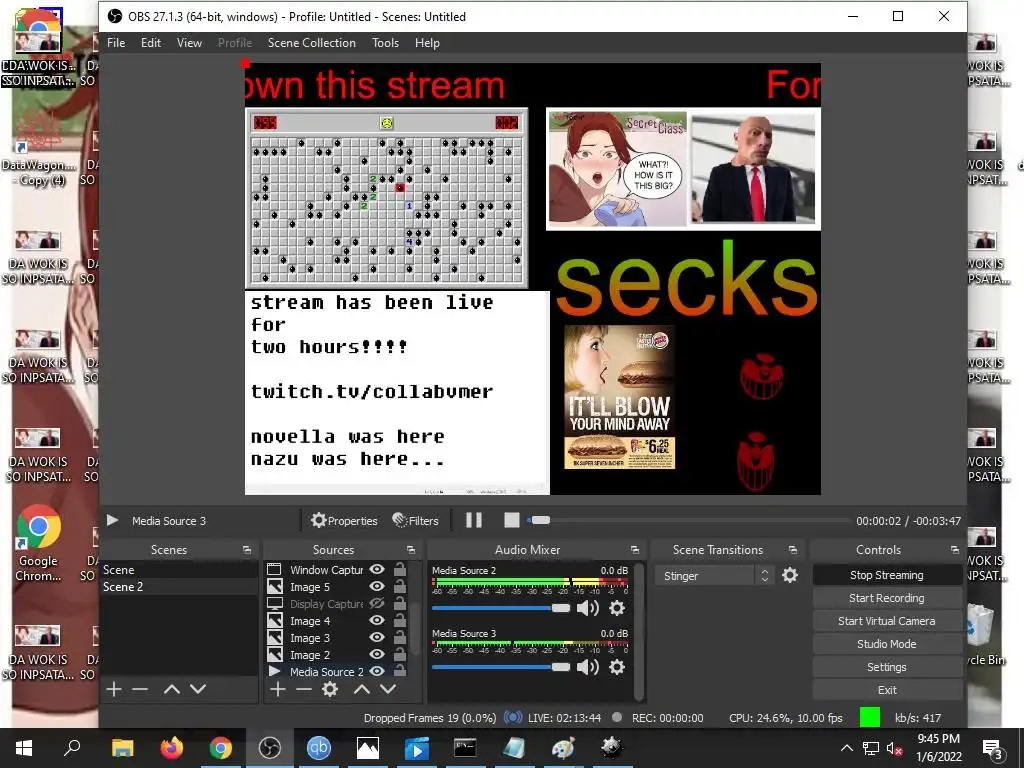
Task: Open the Windows Start menu
Action: [x=24, y=748]
